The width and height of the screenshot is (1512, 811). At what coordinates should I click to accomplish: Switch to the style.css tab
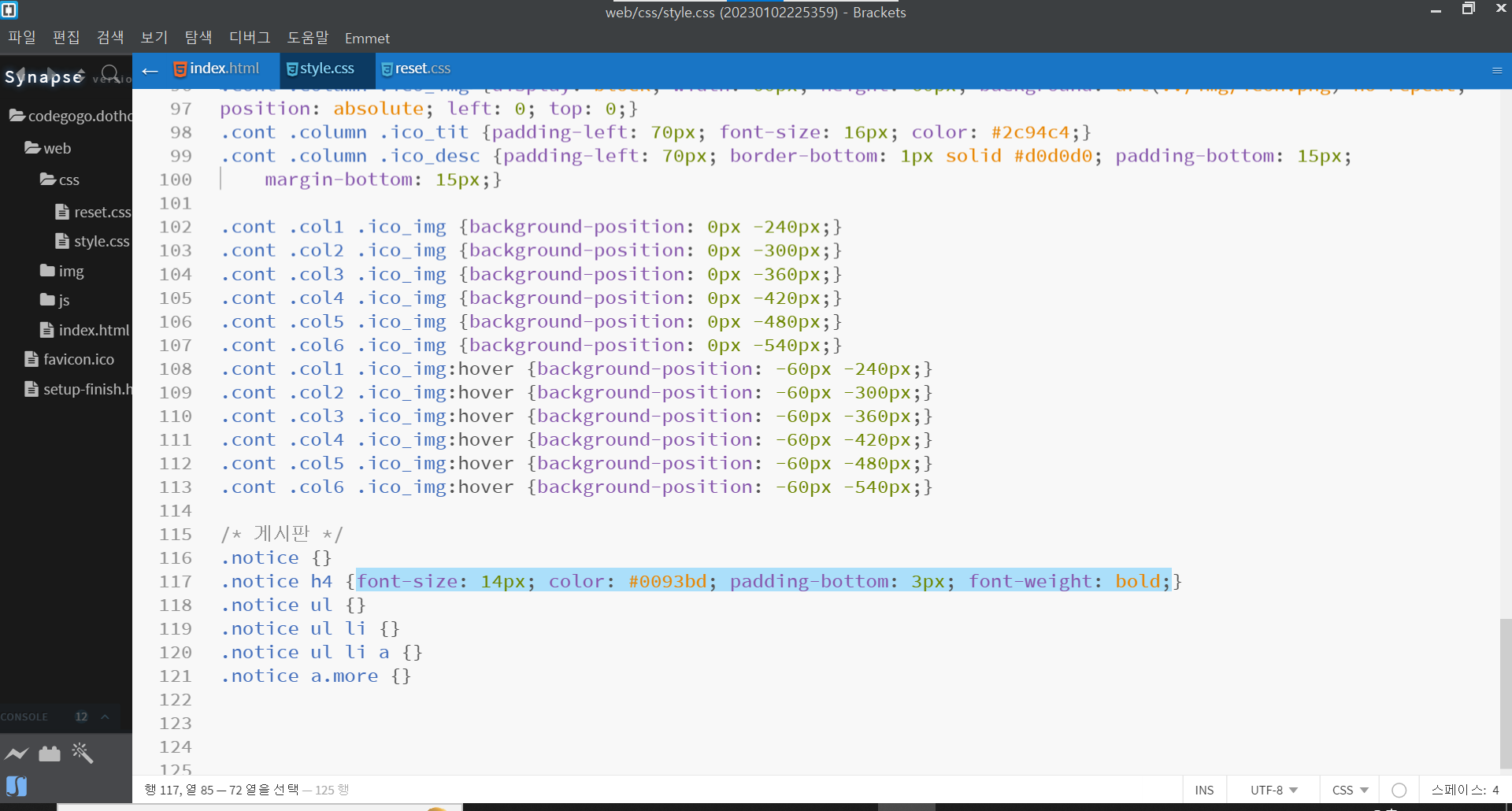[x=327, y=69]
